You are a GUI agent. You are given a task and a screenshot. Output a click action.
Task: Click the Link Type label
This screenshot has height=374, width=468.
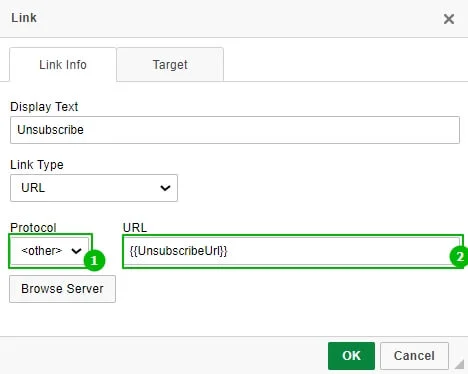tap(37, 165)
